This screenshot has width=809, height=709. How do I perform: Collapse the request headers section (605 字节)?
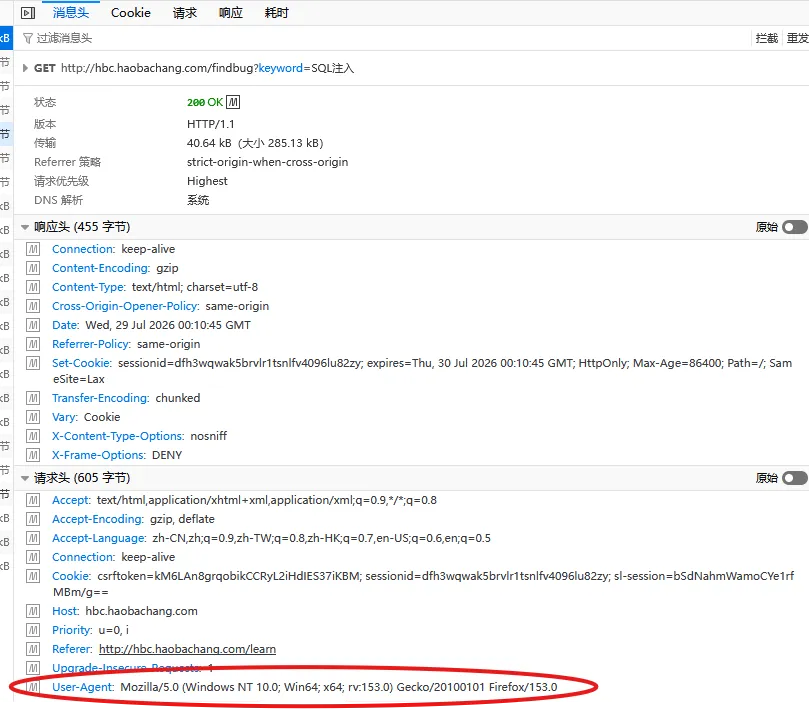click(25, 478)
